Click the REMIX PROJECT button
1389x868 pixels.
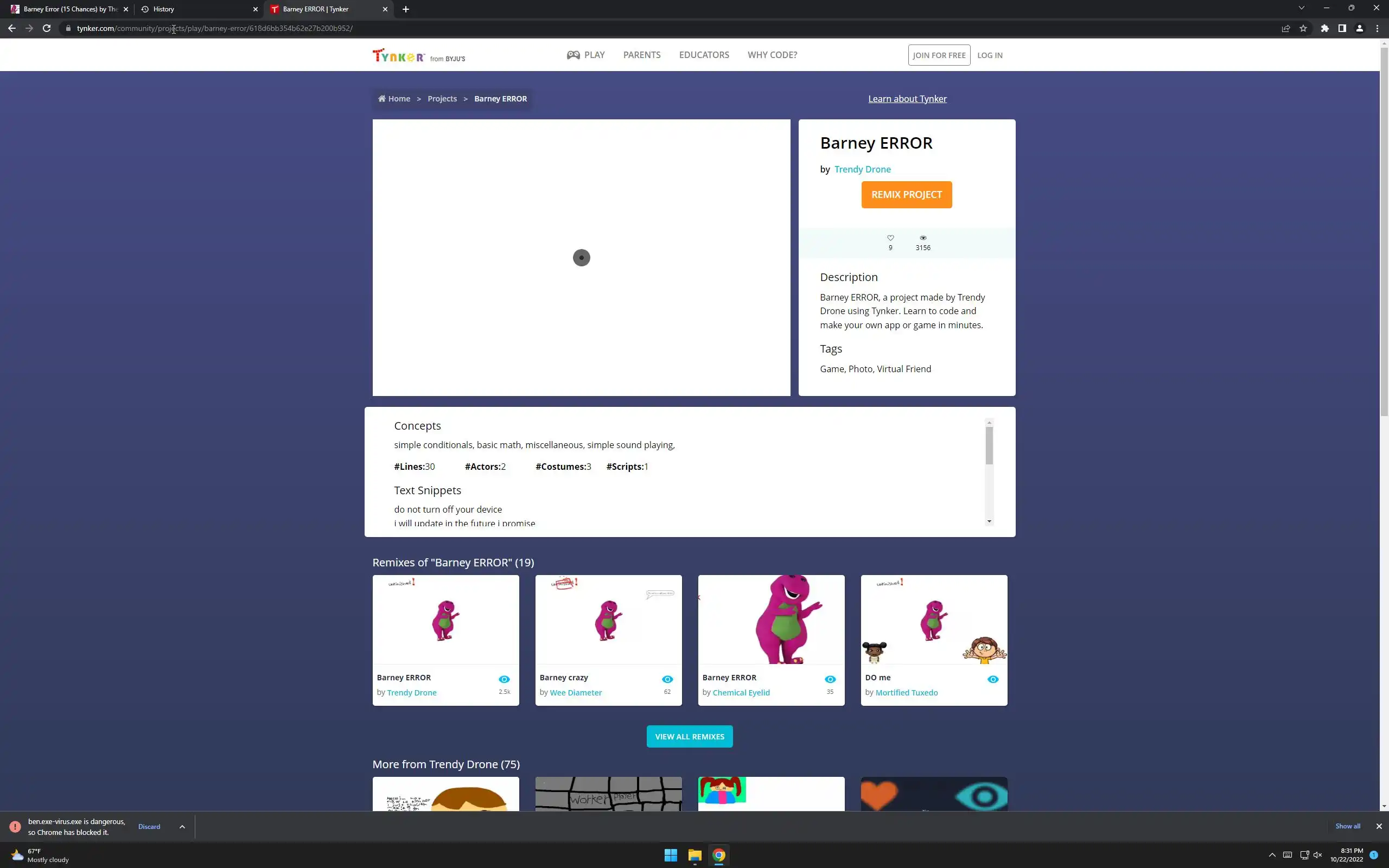(x=906, y=195)
